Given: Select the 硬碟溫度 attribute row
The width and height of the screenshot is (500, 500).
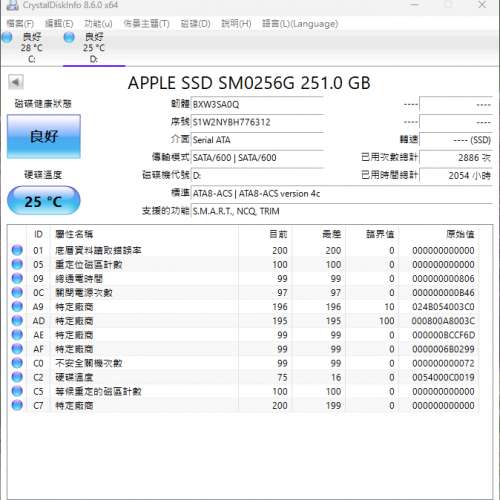Looking at the screenshot, I should coord(243,377).
